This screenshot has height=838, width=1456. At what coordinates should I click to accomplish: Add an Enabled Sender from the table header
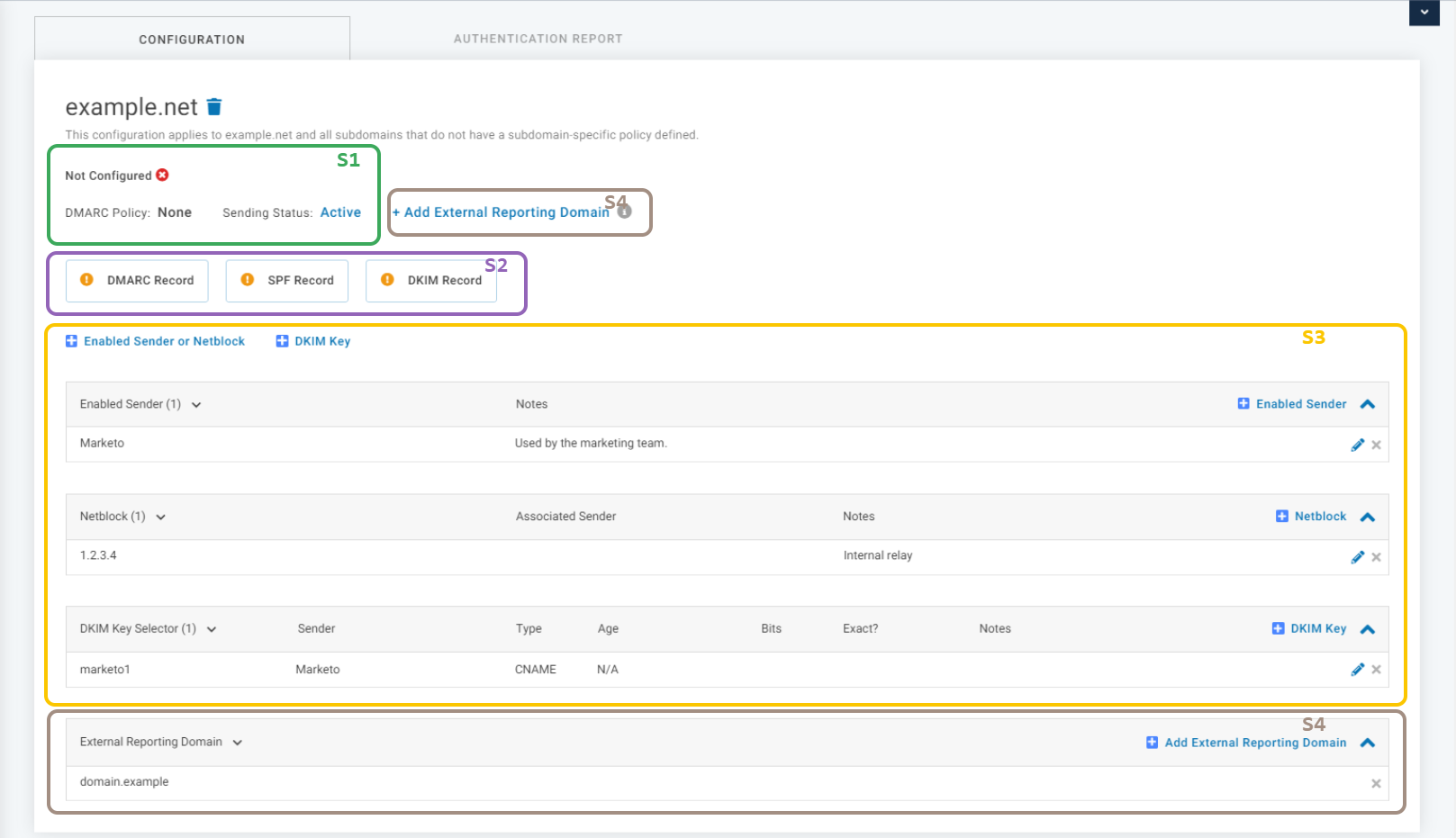(1292, 404)
